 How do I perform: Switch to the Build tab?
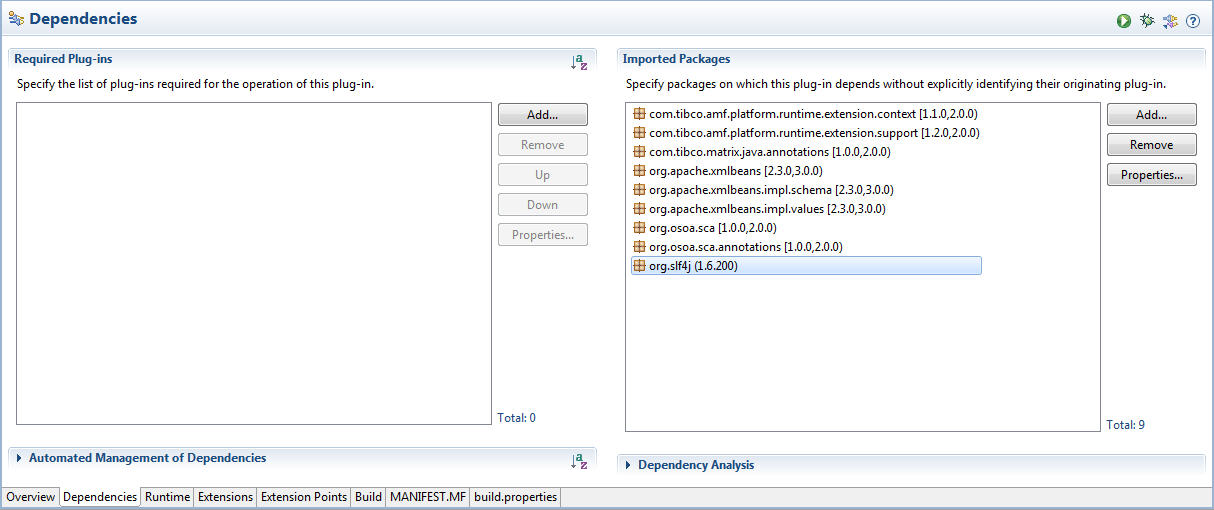point(368,497)
